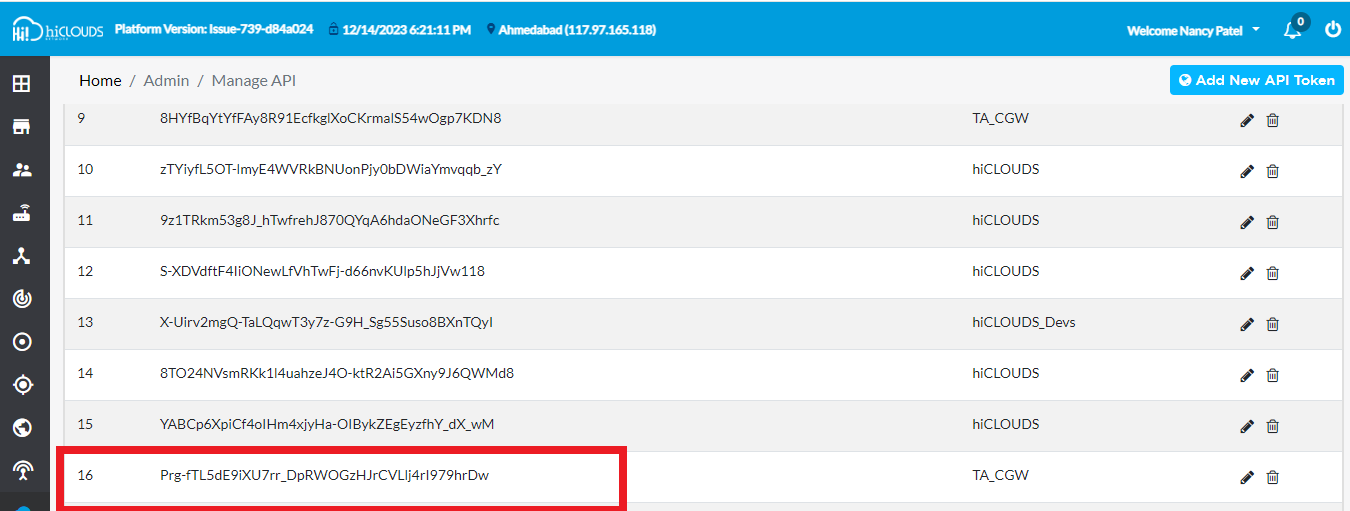
Task: Select token text starting with YABCp6XpiCf4oI
Action: [327, 424]
